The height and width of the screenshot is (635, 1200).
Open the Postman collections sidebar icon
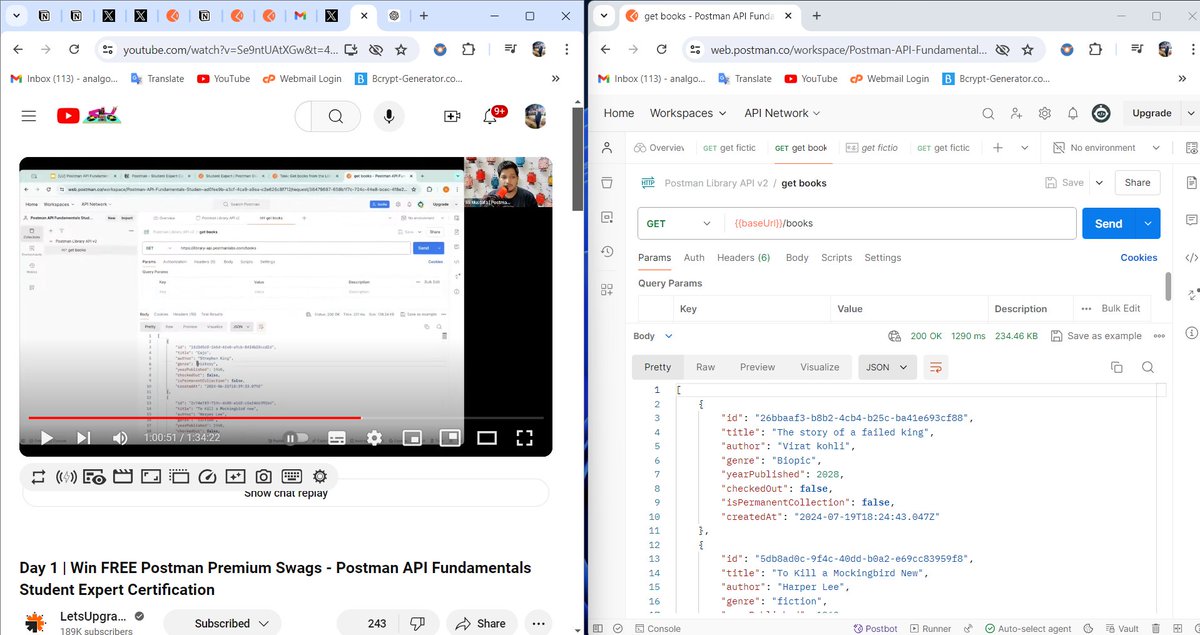(x=607, y=183)
